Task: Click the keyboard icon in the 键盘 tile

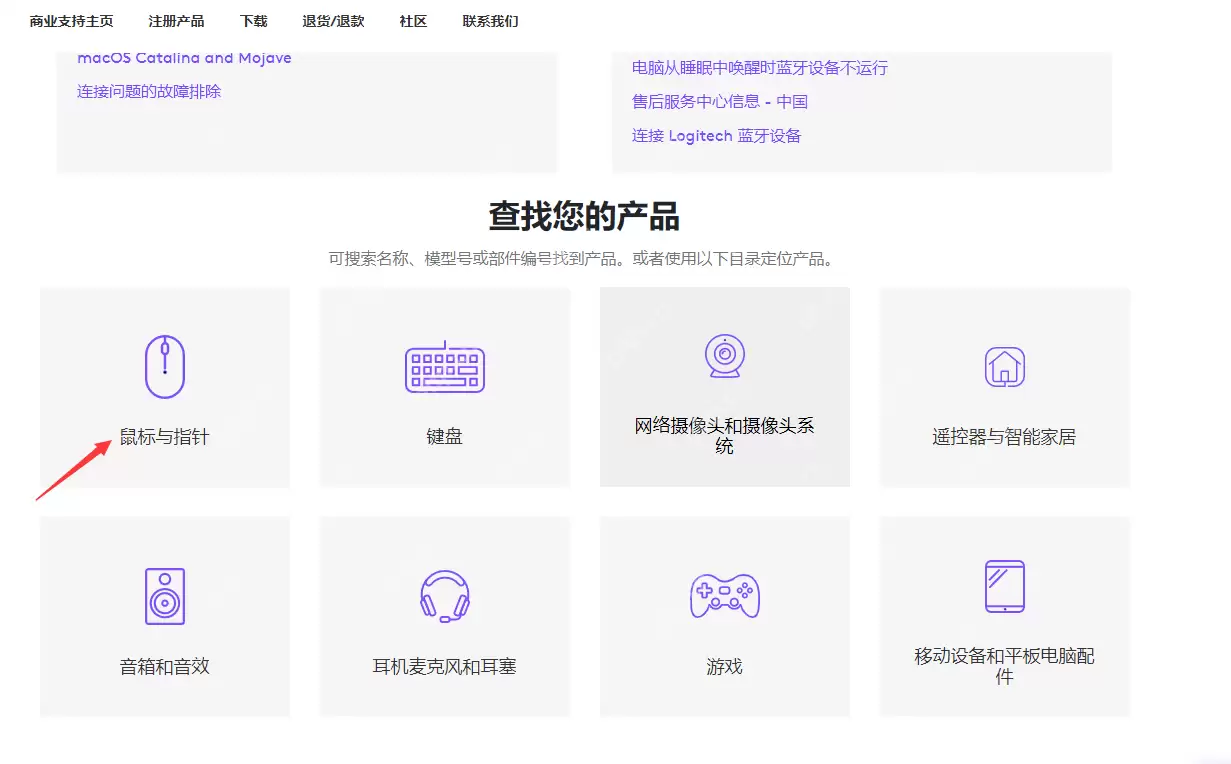Action: (444, 367)
